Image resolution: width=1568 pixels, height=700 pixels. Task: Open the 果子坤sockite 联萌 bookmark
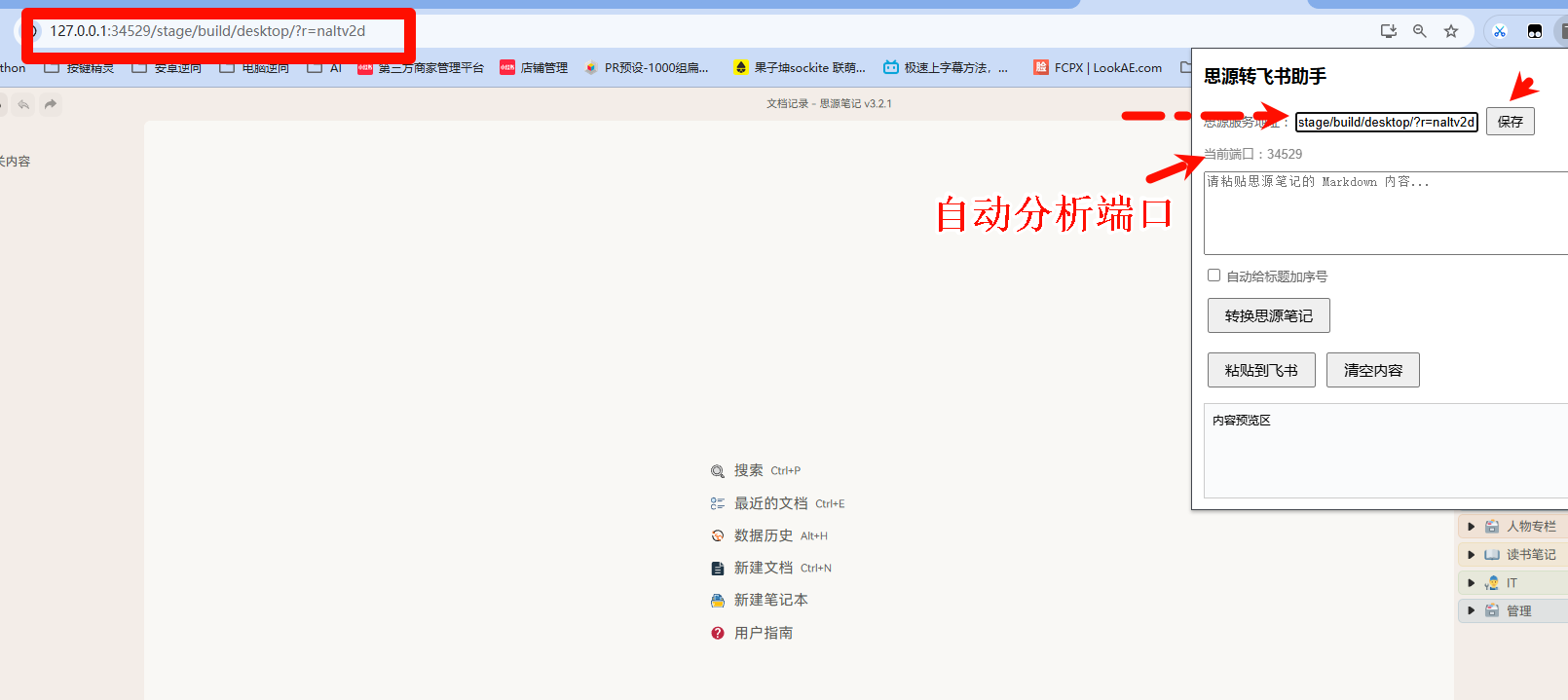[x=800, y=68]
